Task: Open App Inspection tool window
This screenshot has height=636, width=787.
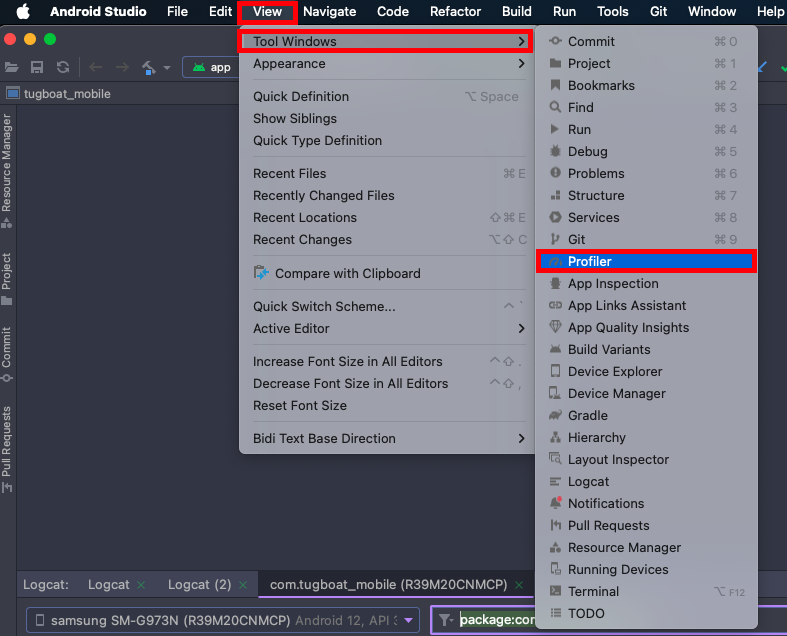Action: (646, 284)
